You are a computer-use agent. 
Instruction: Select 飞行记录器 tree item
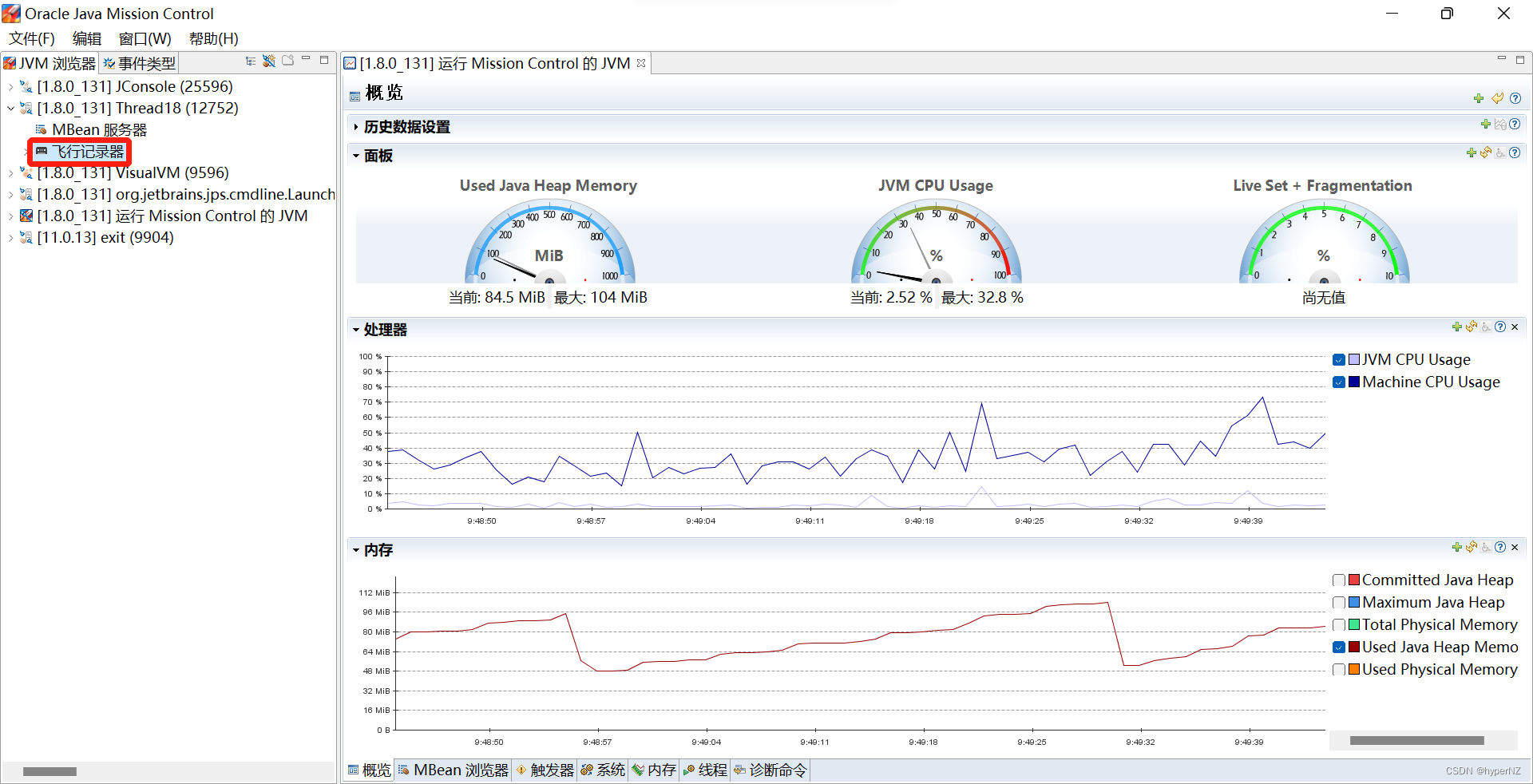(x=80, y=152)
